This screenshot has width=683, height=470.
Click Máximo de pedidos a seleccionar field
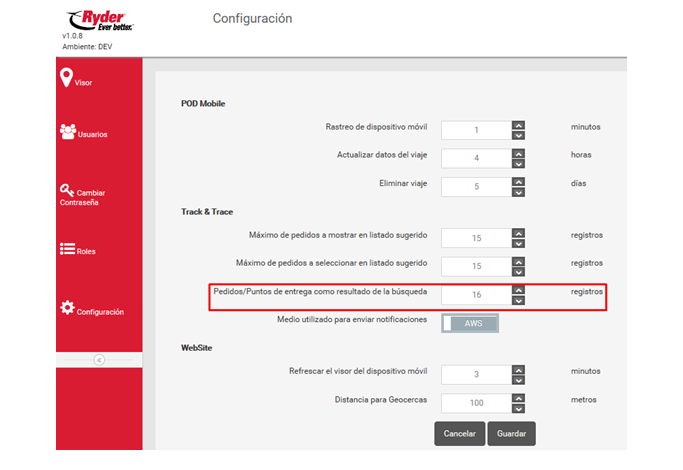tap(476, 266)
